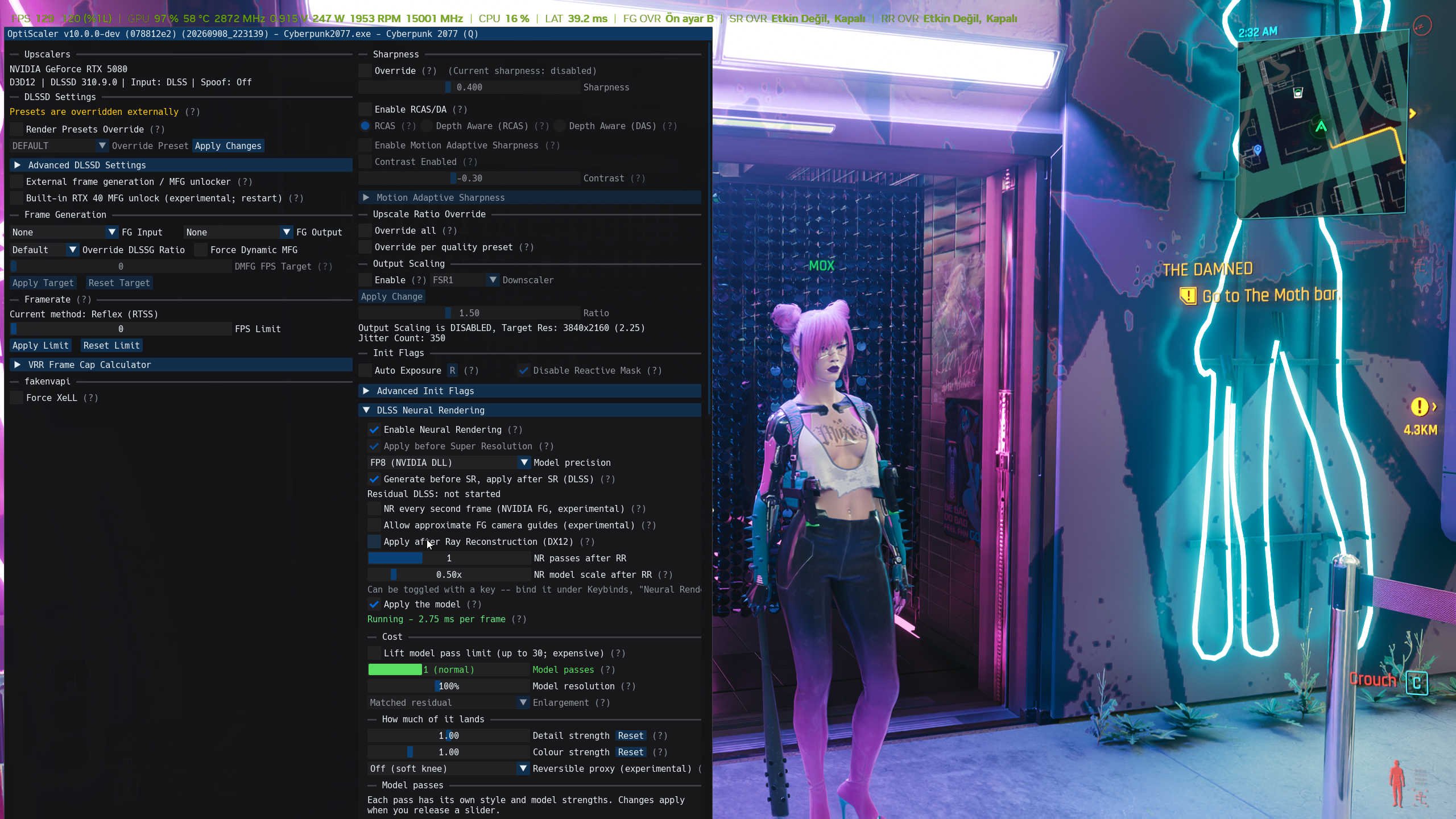Click the Output Scaling Ratio slider at 1.50

point(469,313)
